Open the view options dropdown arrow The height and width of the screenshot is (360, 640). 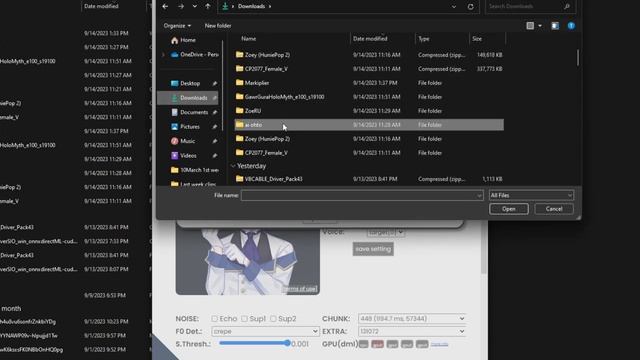(x=540, y=26)
